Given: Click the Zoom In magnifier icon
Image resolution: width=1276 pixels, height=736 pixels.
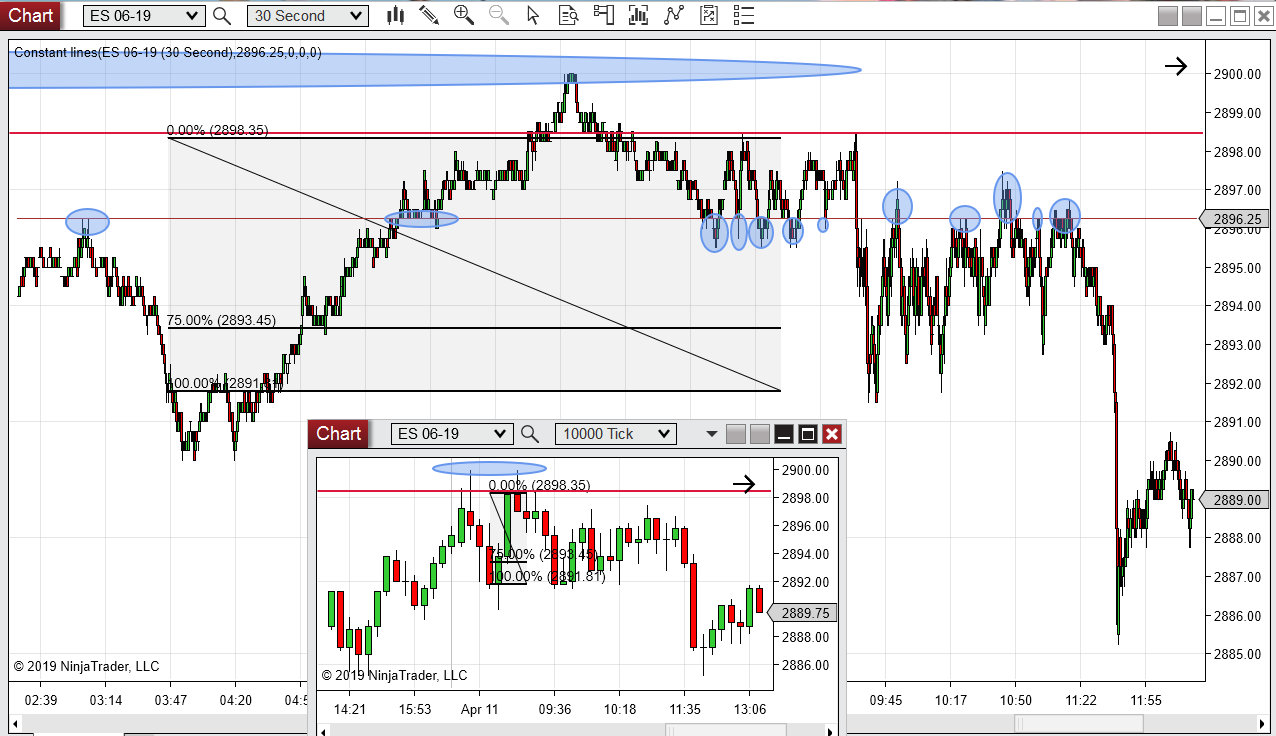Looking at the screenshot, I should 464,15.
